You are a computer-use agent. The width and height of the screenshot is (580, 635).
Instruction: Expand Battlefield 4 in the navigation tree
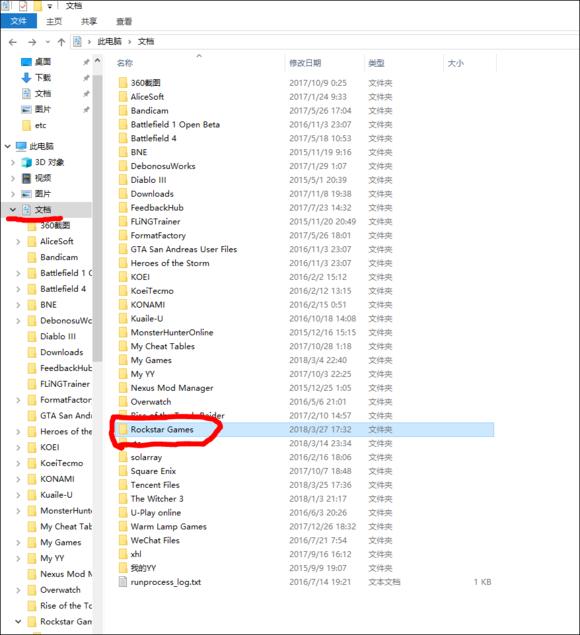pos(18,289)
